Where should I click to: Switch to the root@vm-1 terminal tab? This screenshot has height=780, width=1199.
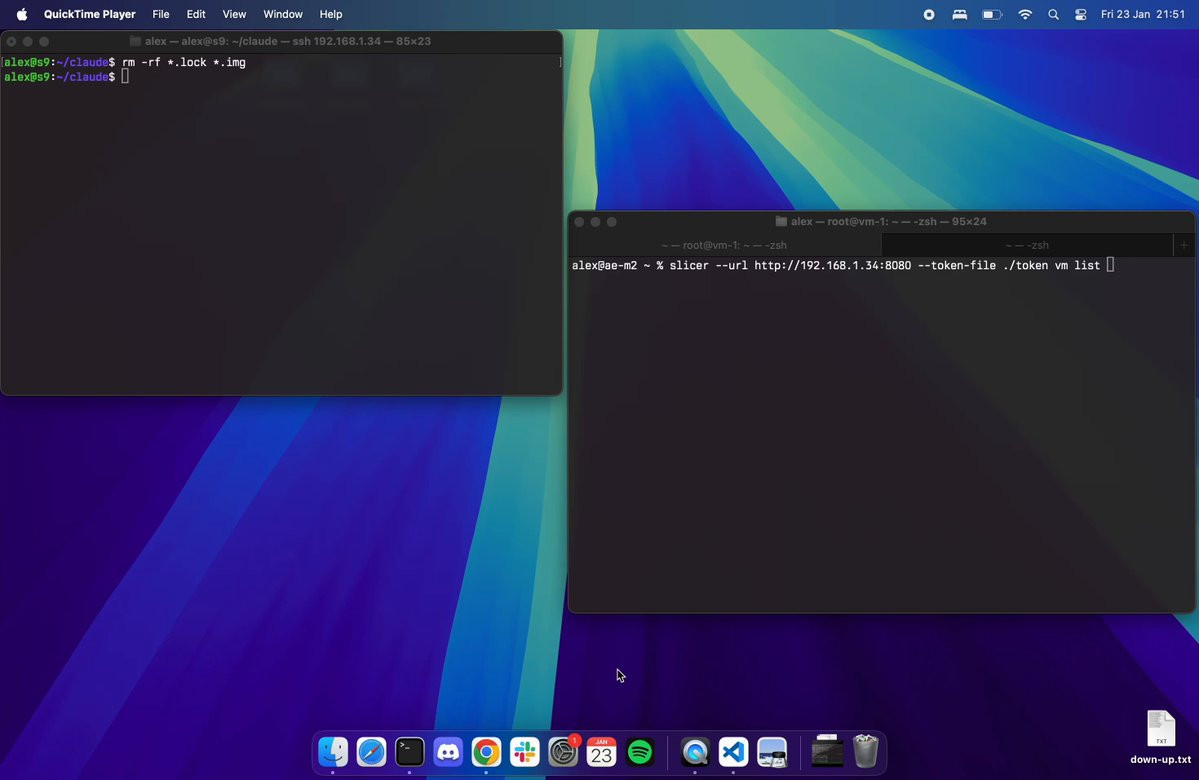click(x=724, y=245)
